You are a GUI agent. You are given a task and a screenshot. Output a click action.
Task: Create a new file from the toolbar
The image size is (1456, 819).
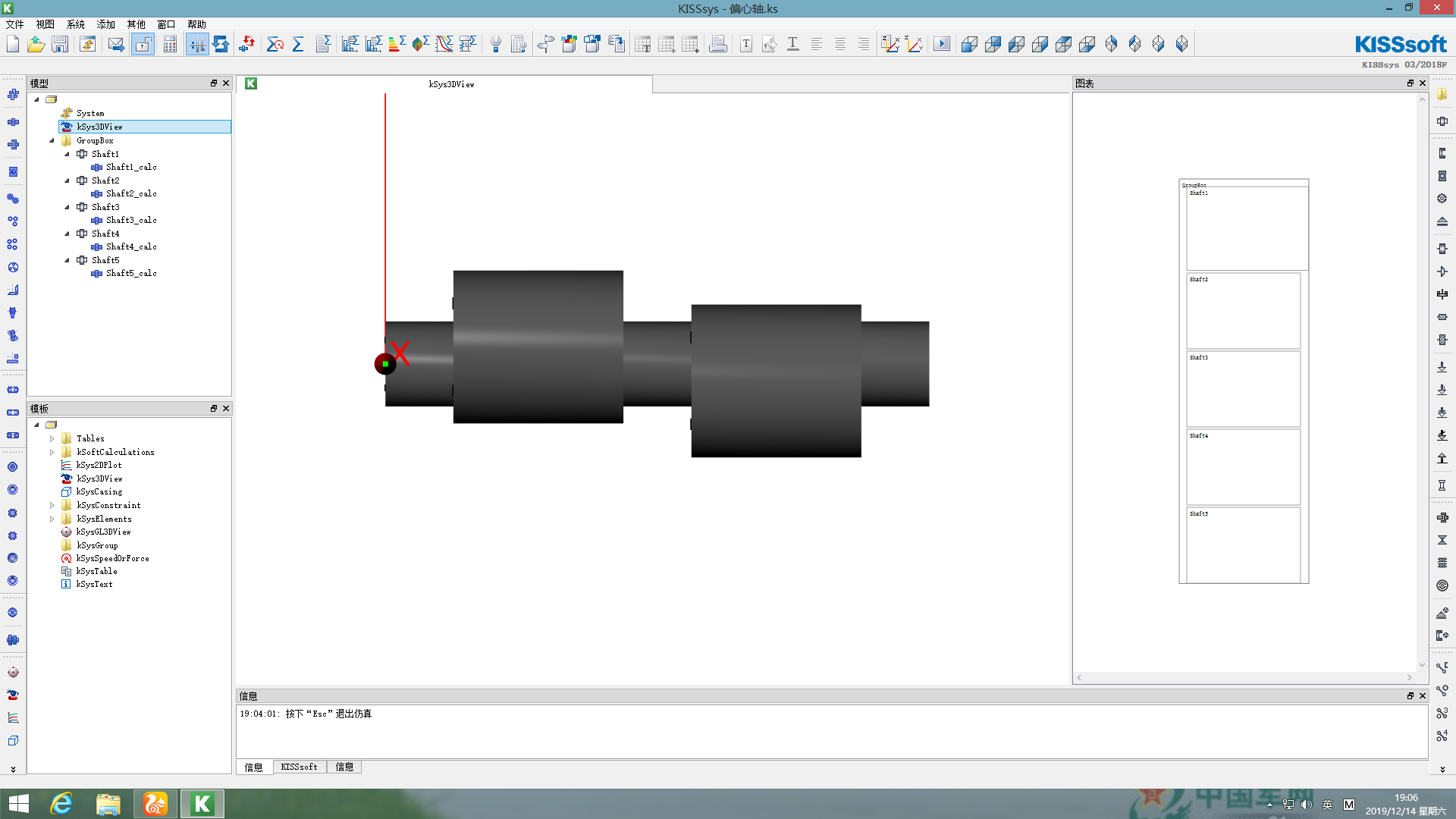click(13, 44)
